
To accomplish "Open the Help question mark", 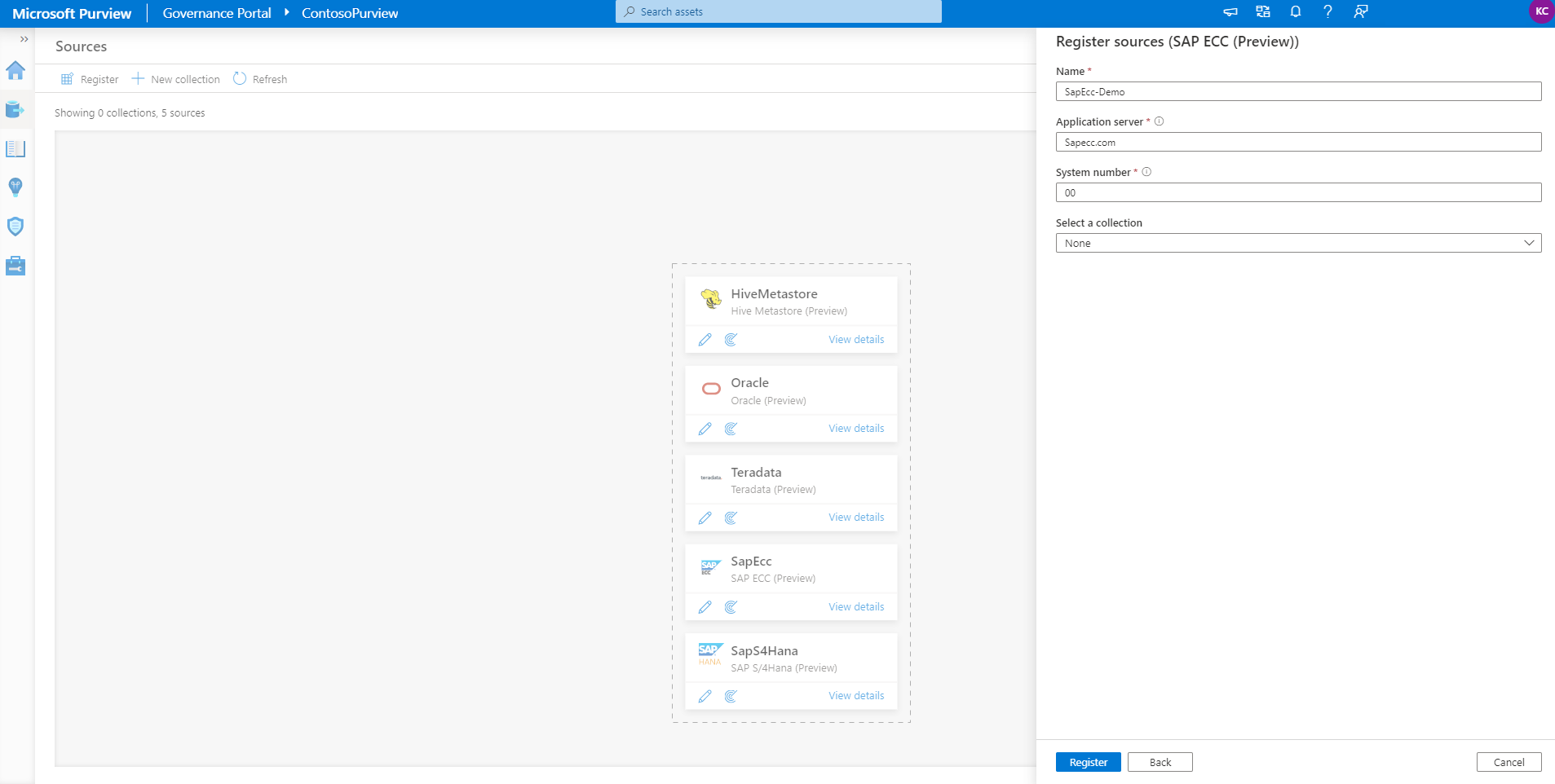I will tap(1327, 11).
